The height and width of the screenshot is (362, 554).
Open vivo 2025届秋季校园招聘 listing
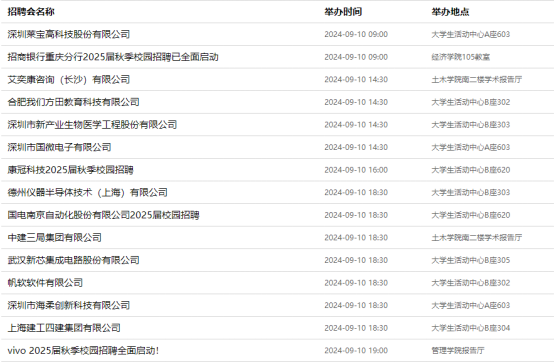point(83,351)
